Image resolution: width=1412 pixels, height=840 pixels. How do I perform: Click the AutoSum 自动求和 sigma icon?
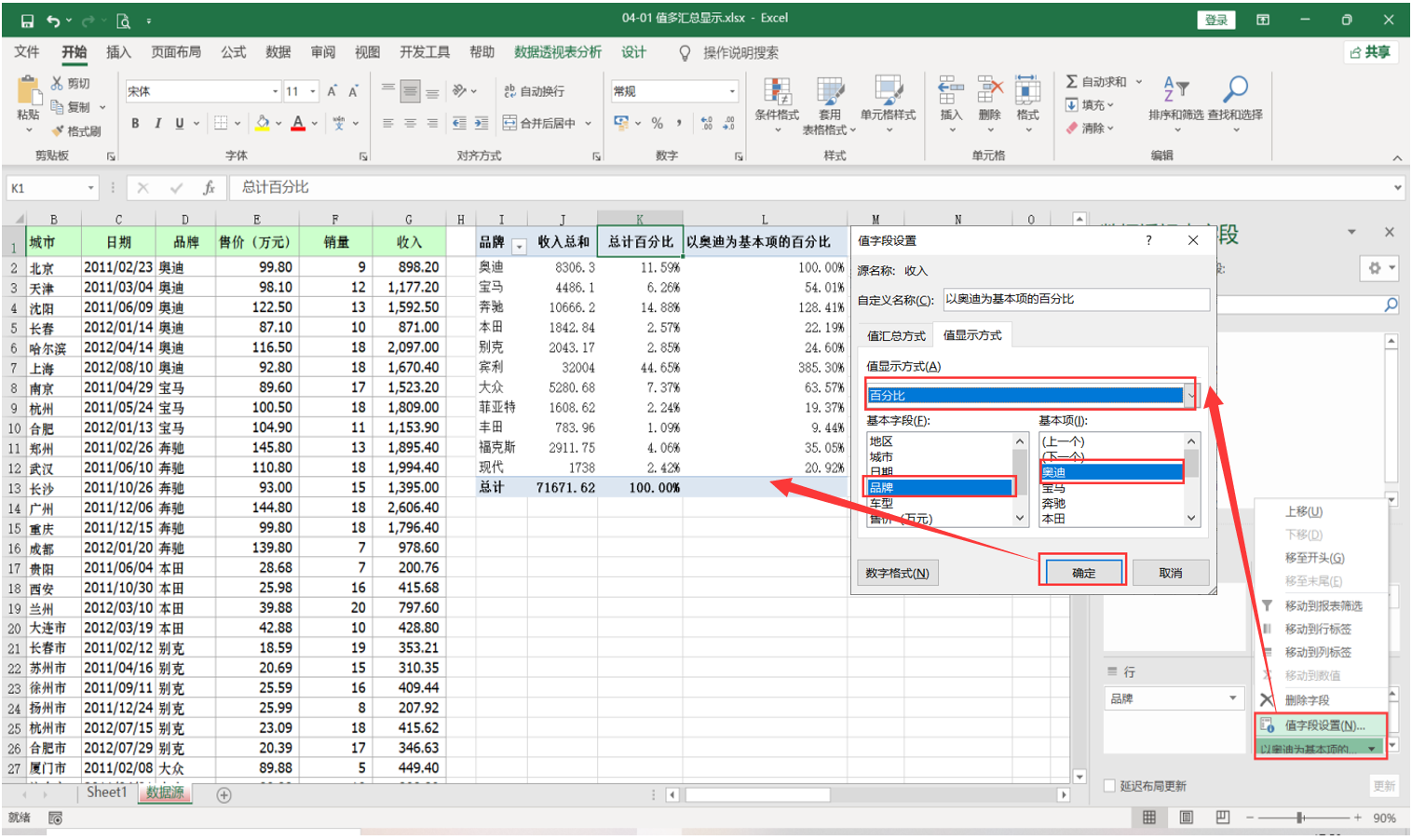click(1072, 82)
